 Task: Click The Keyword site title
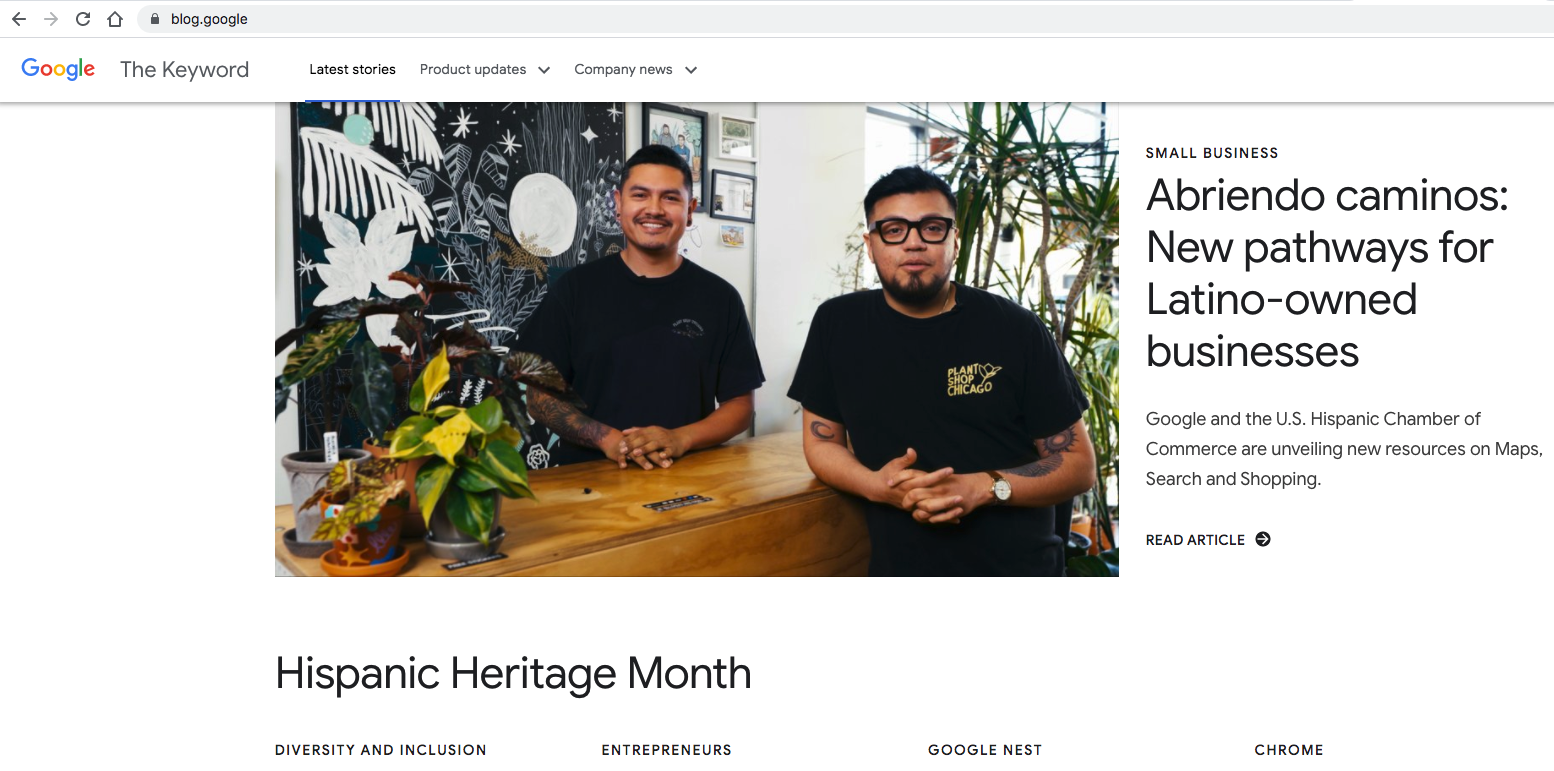[x=184, y=69]
